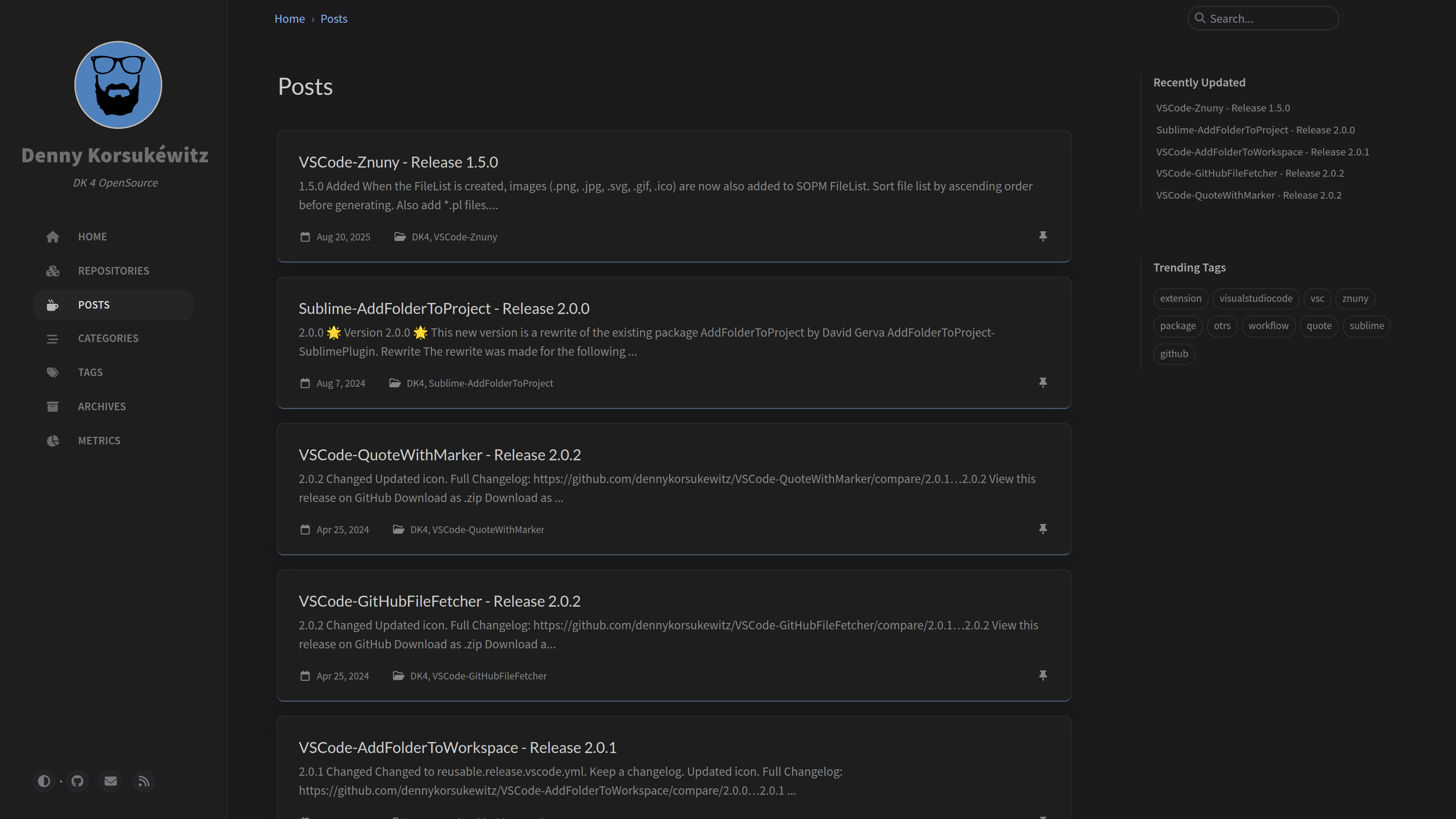Open VSCode-Znuny - Release 1.5.0 post title
This screenshot has height=819, width=1456.
click(x=398, y=162)
